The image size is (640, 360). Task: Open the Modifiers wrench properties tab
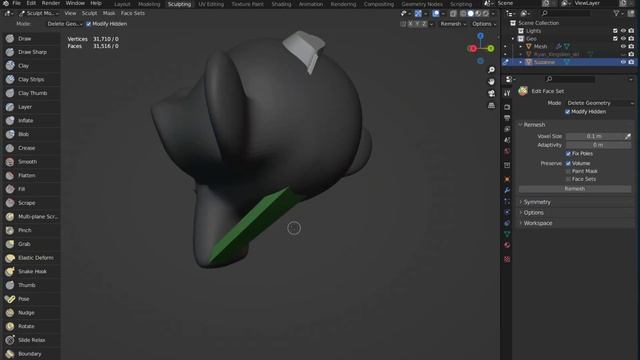[x=507, y=190]
